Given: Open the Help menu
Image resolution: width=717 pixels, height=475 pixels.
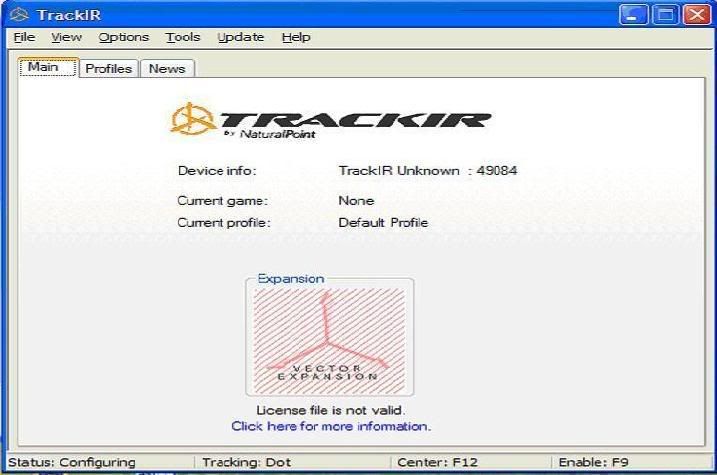Looking at the screenshot, I should 296,37.
